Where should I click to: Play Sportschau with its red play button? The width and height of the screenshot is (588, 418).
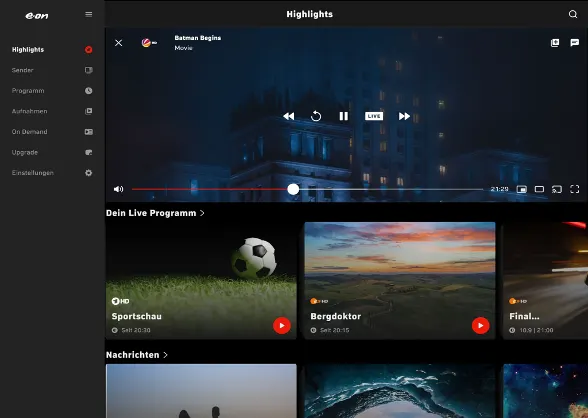point(282,325)
